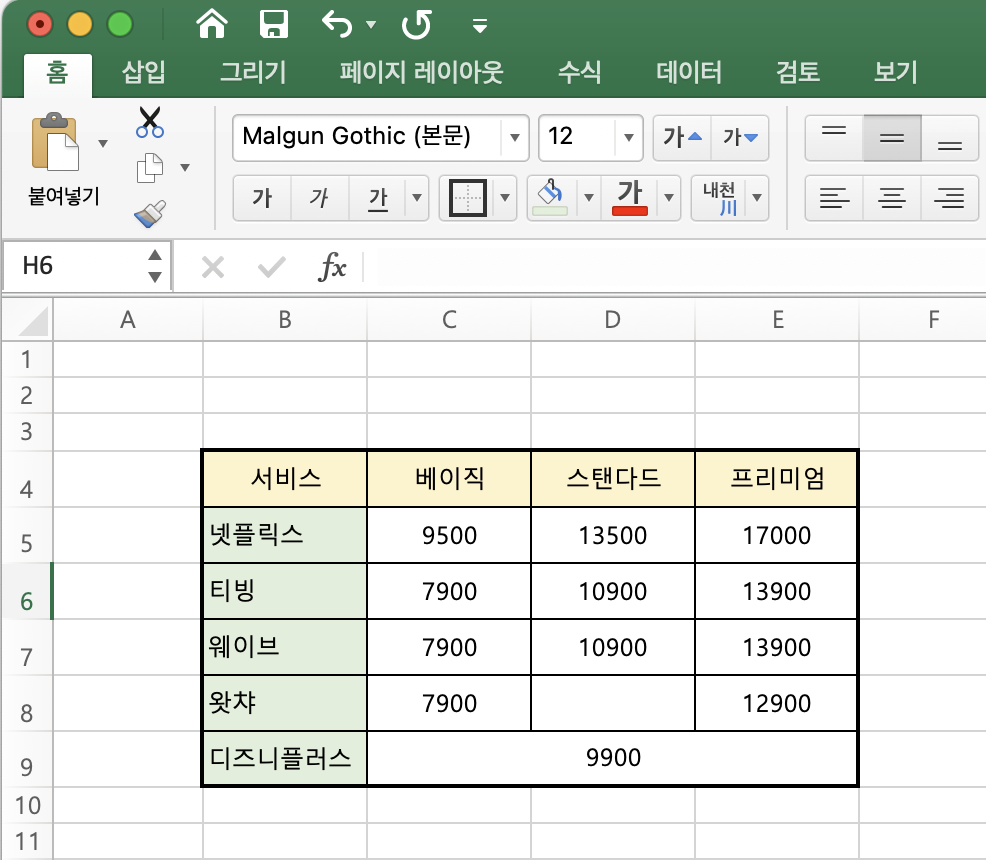This screenshot has height=860, width=986.
Task: Undo the last action
Action: pos(338,25)
